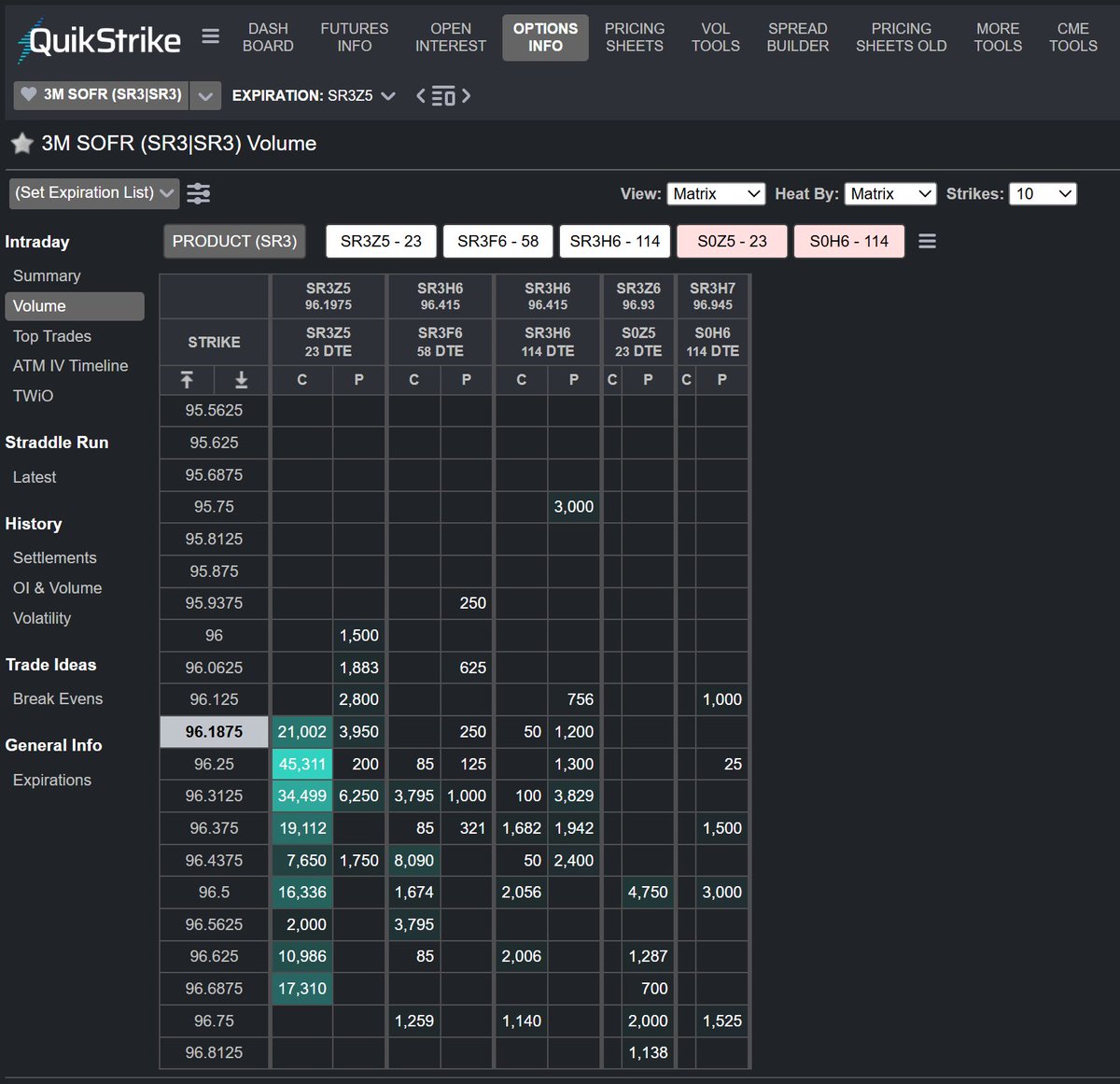Click the highlighted 96.1875 strike cell

coord(214,732)
